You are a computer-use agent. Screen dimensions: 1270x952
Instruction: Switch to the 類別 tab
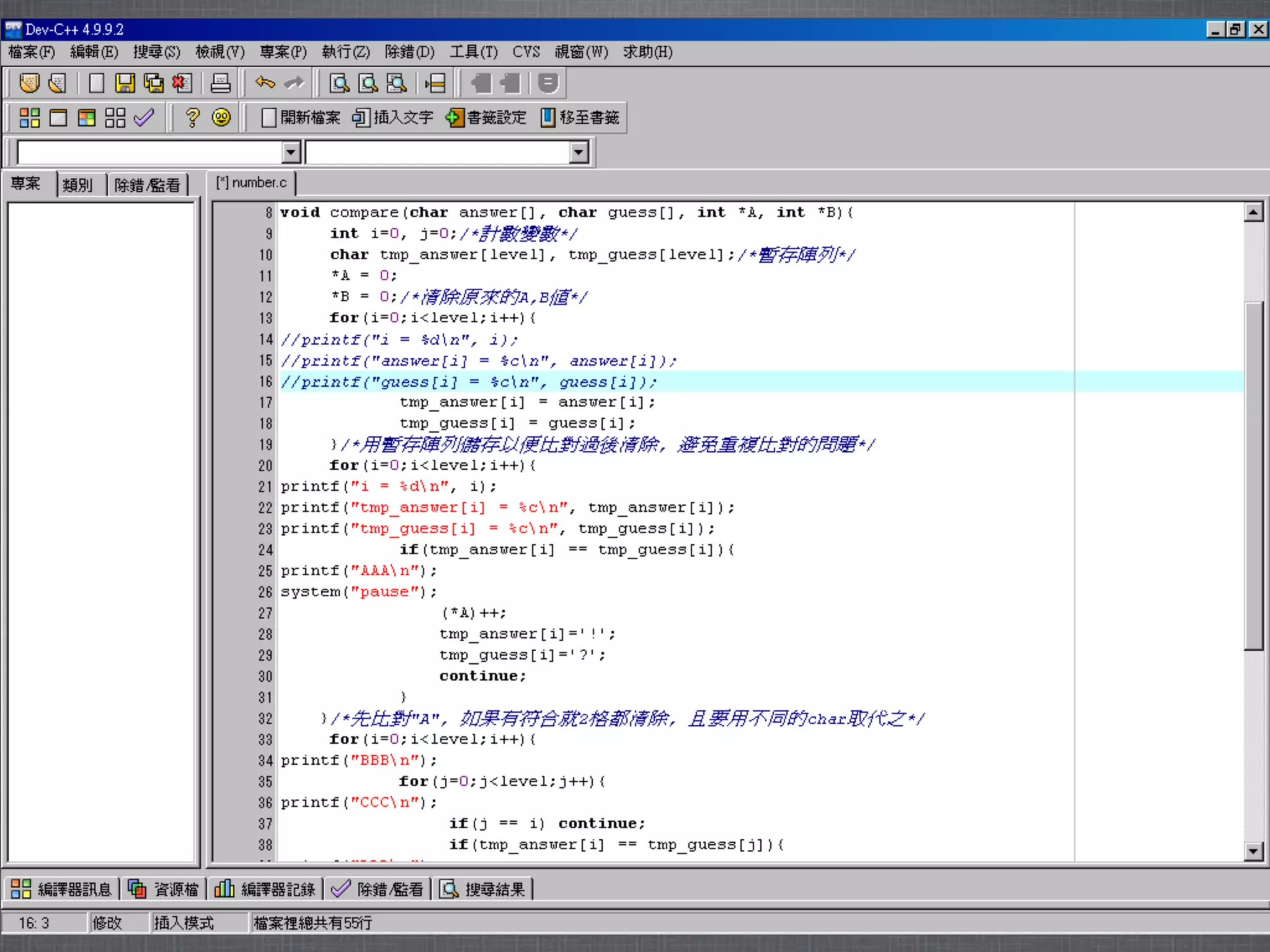(x=78, y=185)
